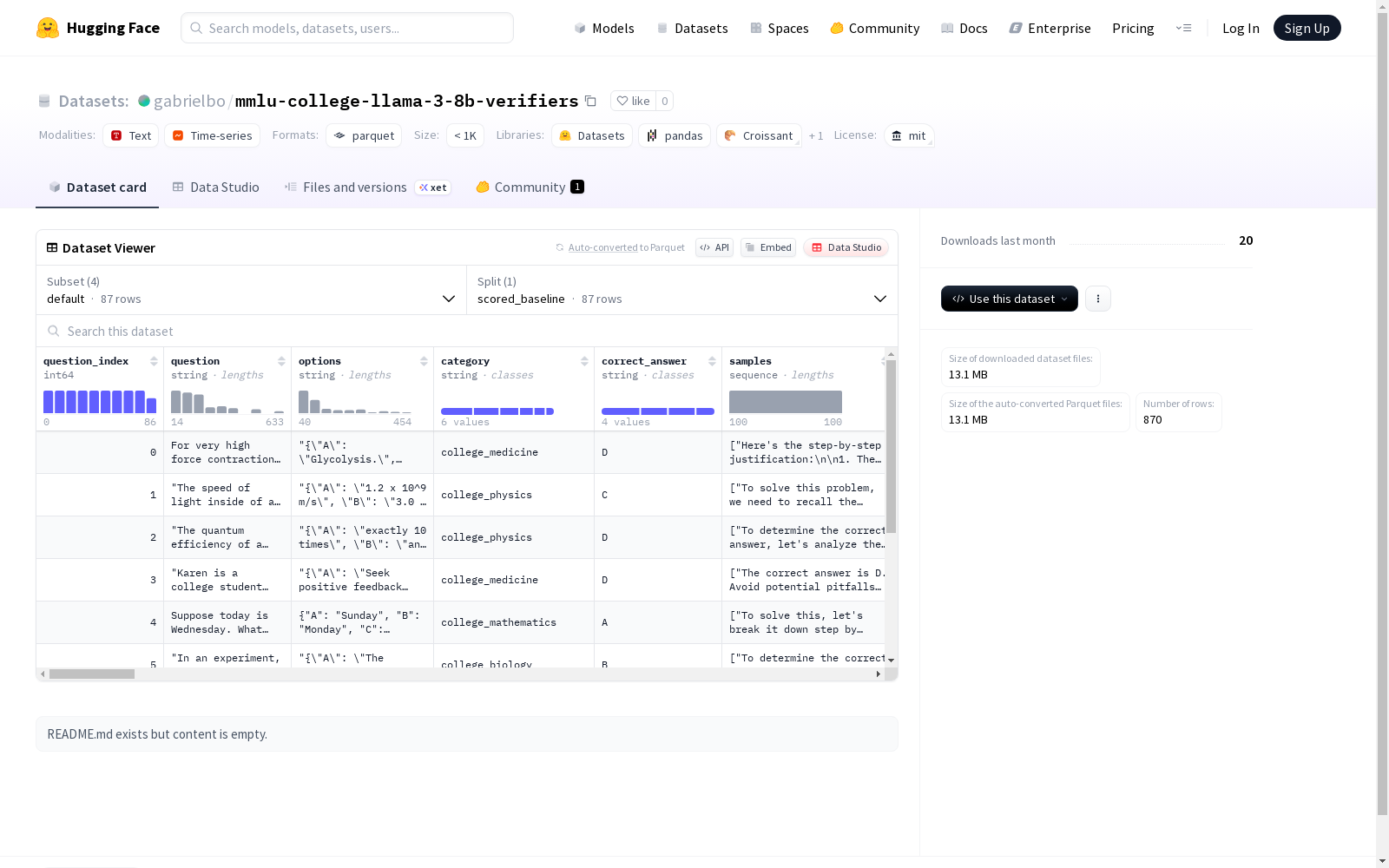Click the Log In link
The width and height of the screenshot is (1389, 868).
[1241, 28]
